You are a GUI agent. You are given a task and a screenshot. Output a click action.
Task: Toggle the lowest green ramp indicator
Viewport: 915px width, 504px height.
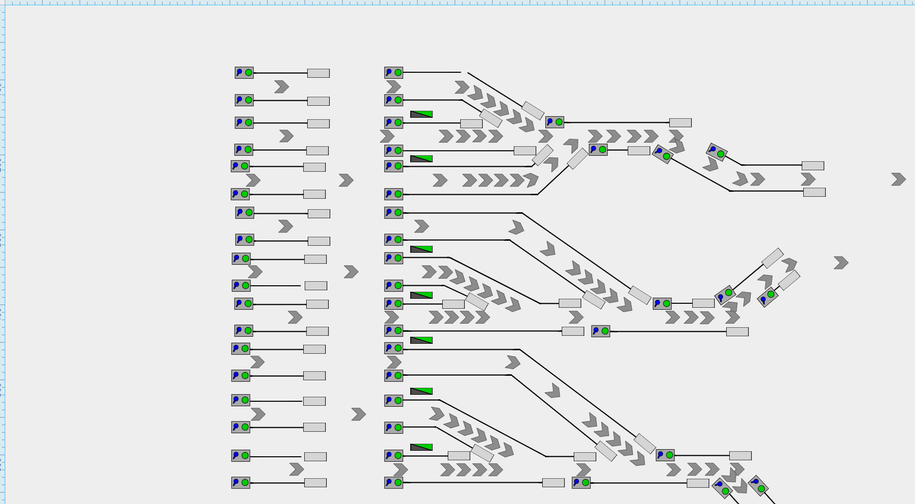(x=421, y=447)
